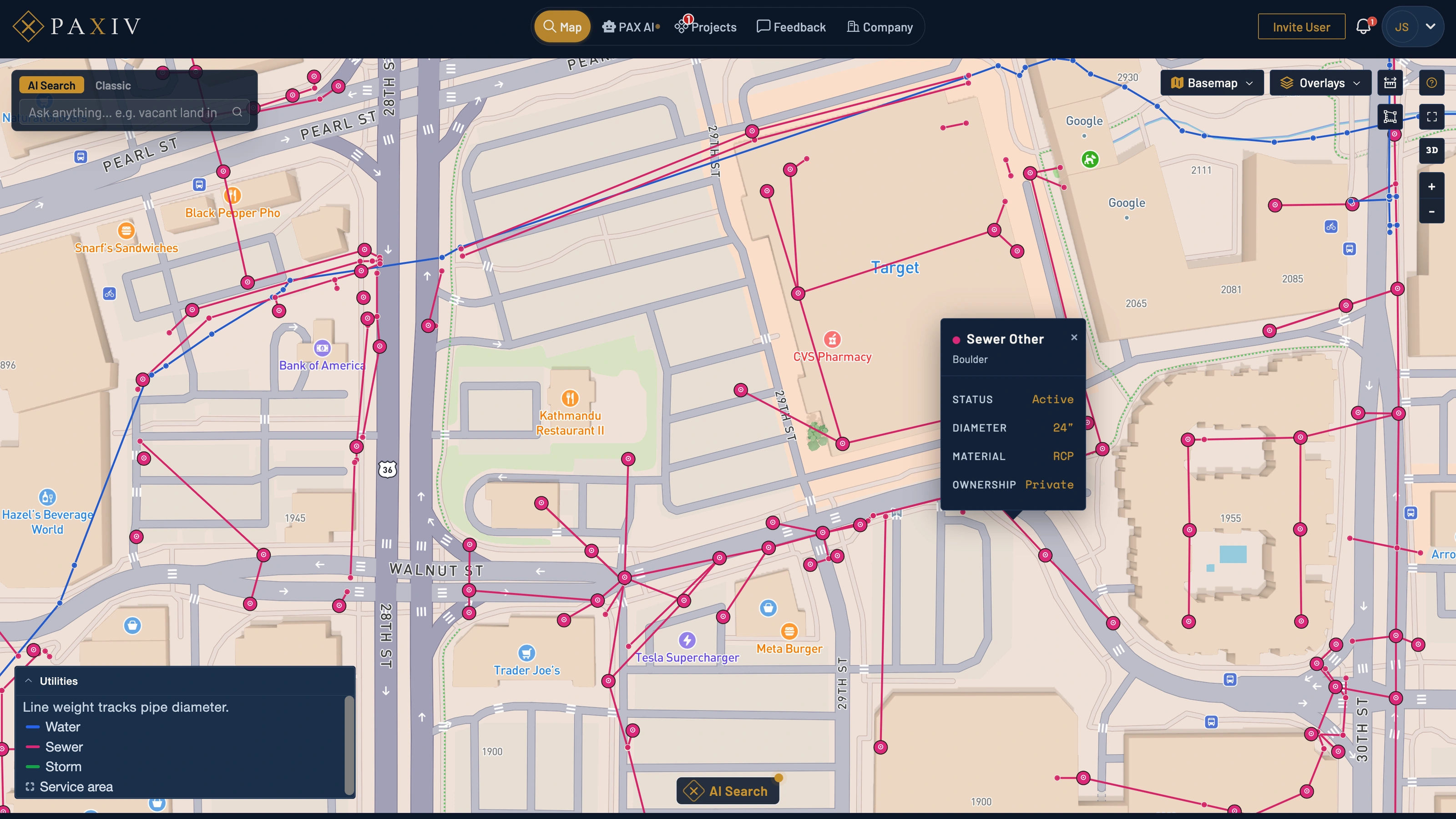Click the Kathmandu Restaurant II icon
The image size is (1456, 819).
click(570, 398)
